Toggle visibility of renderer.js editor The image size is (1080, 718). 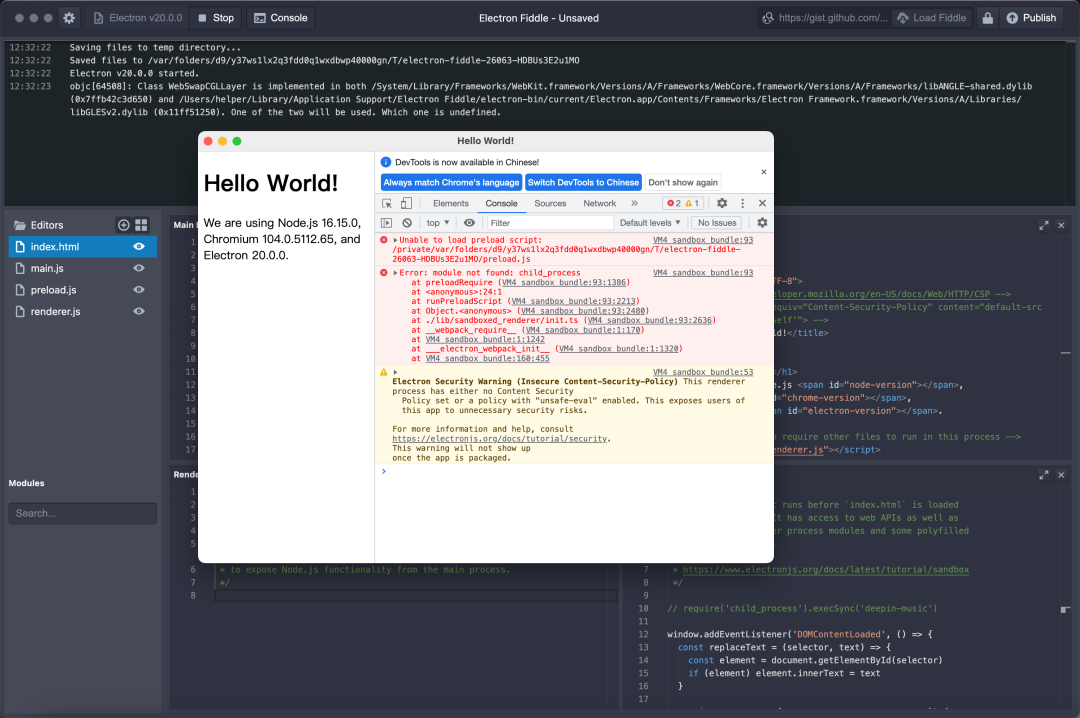(139, 311)
